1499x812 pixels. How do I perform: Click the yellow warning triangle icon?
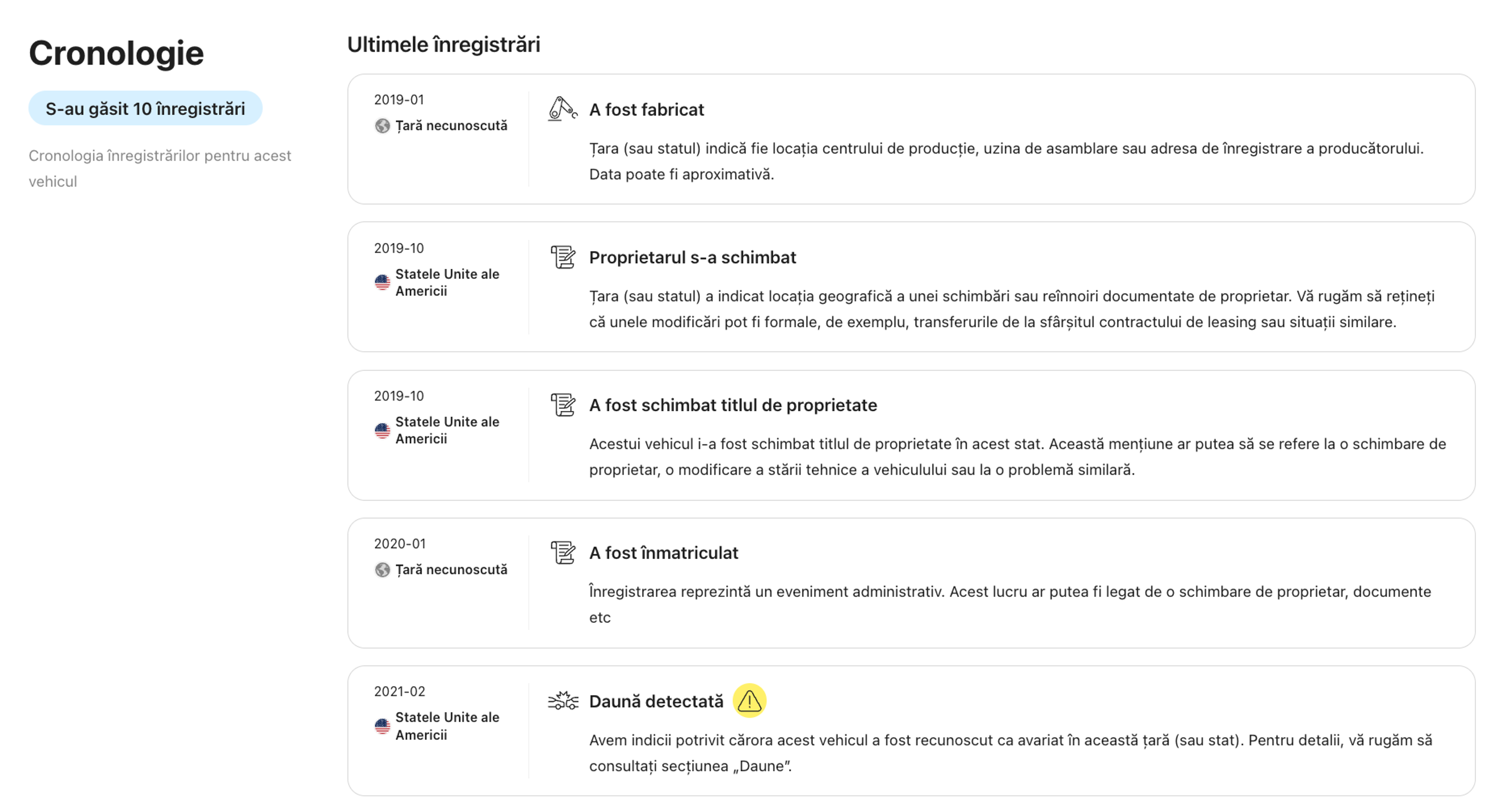tap(749, 700)
